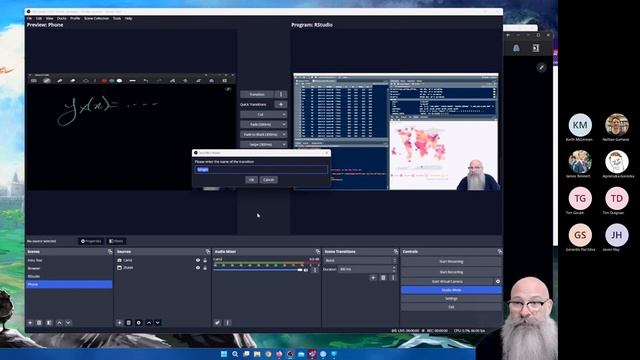This screenshot has height=360, width=640.
Task: Confirm transition name with OK
Action: 251,180
